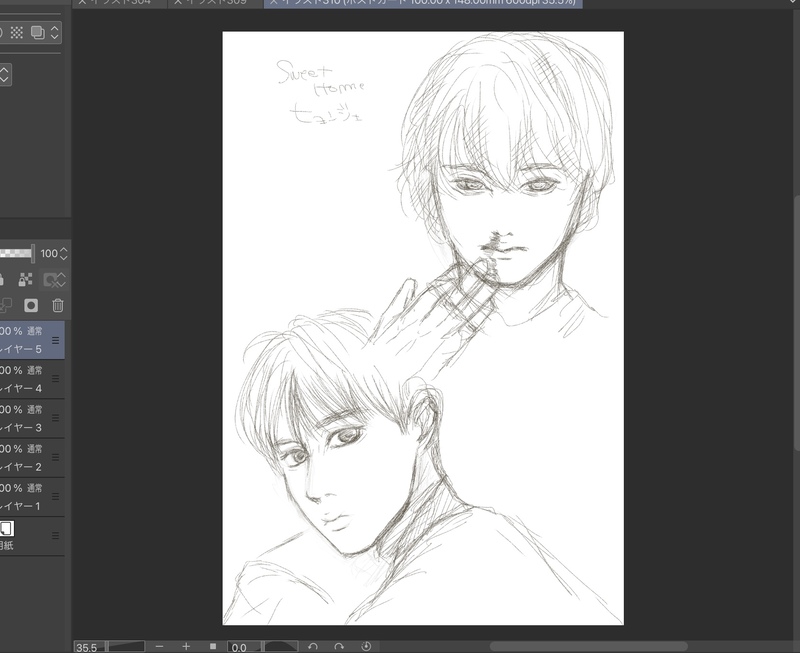800x653 pixels.
Task: Select layer レイヤー 3
Action: 32,418
